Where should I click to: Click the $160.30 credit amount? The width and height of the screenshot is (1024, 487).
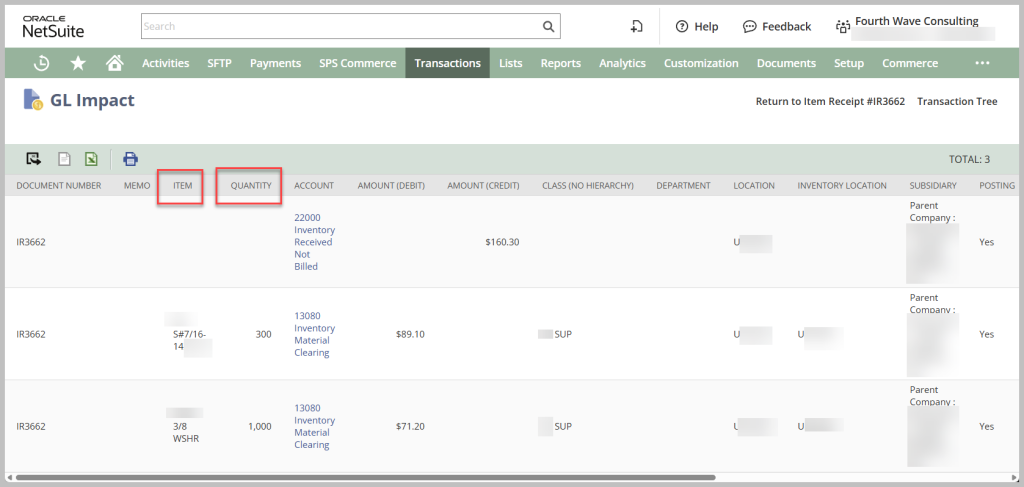pyautogui.click(x=502, y=242)
